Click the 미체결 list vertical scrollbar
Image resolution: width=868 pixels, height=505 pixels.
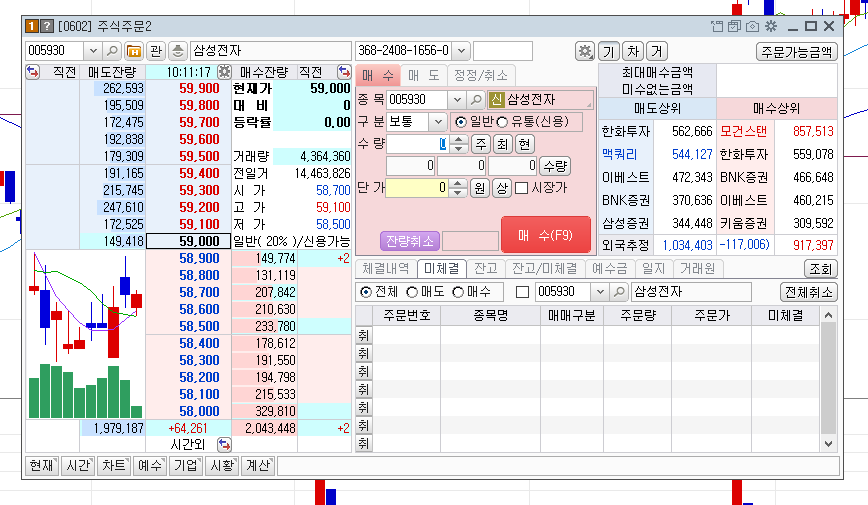coord(828,379)
